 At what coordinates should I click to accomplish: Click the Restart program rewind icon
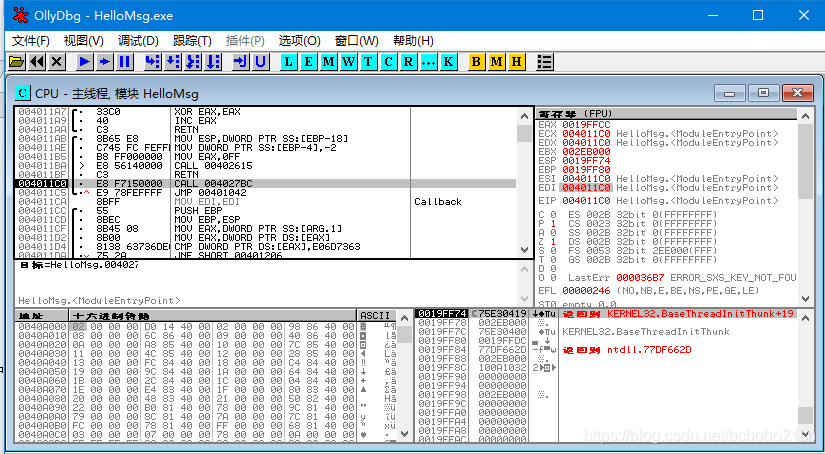pyautogui.click(x=37, y=62)
